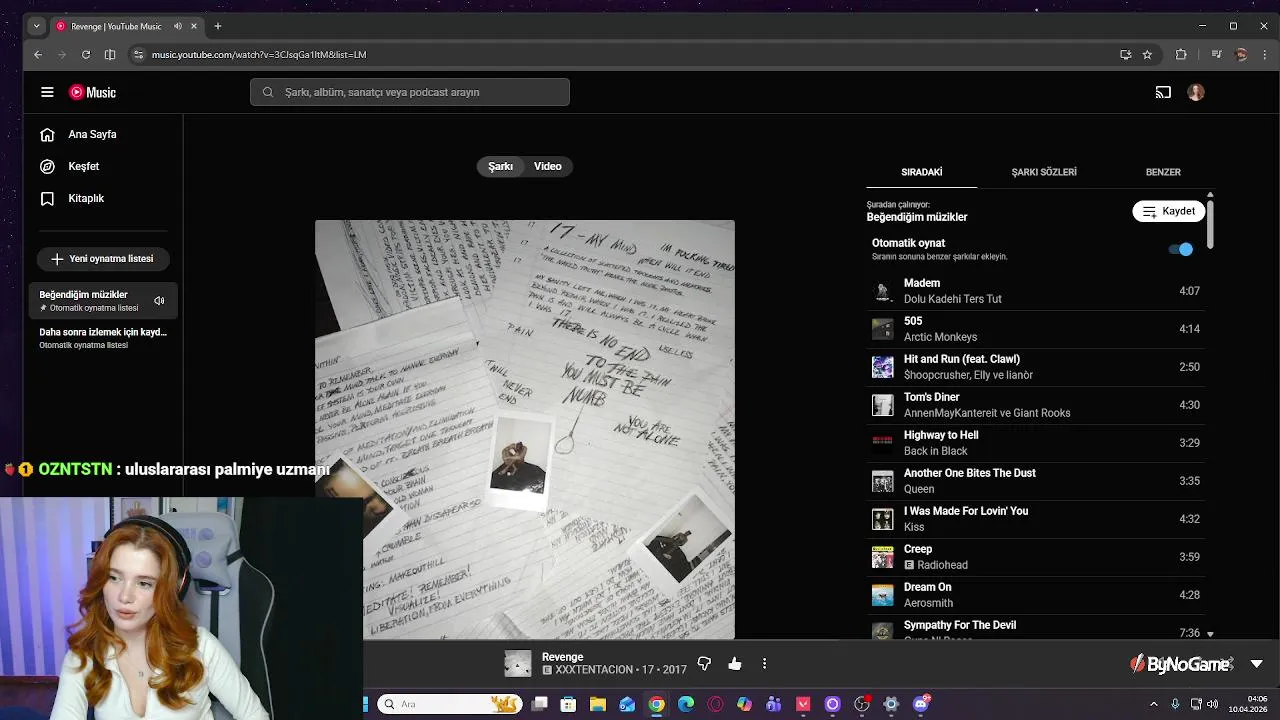
Task: Dislike the song Revenge
Action: pos(704,663)
